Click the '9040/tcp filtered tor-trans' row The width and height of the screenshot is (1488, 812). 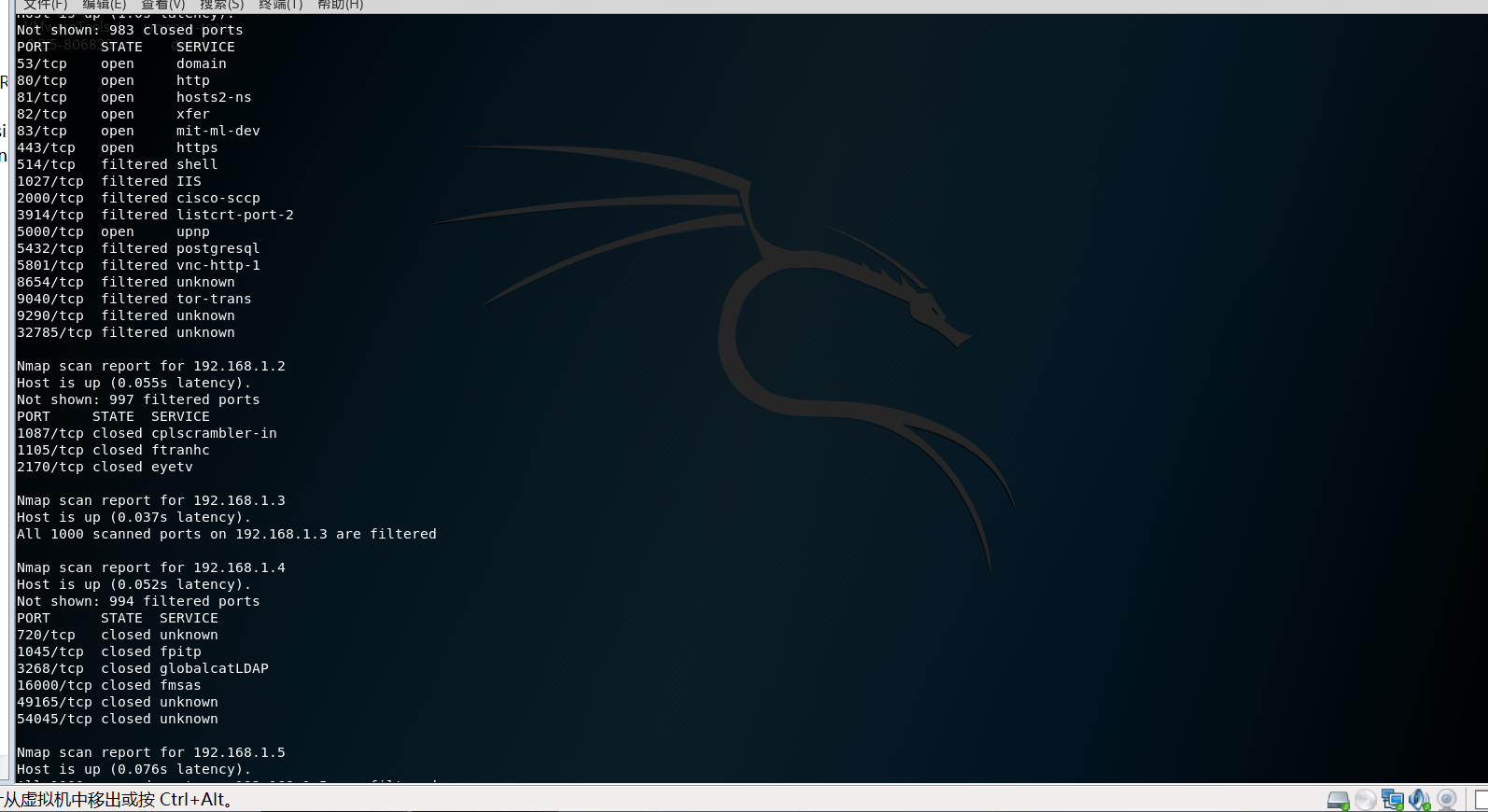(x=133, y=299)
